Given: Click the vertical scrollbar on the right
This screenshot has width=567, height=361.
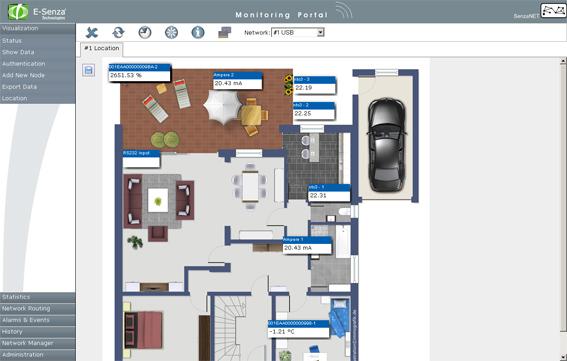Looking at the screenshot, I should (563, 209).
